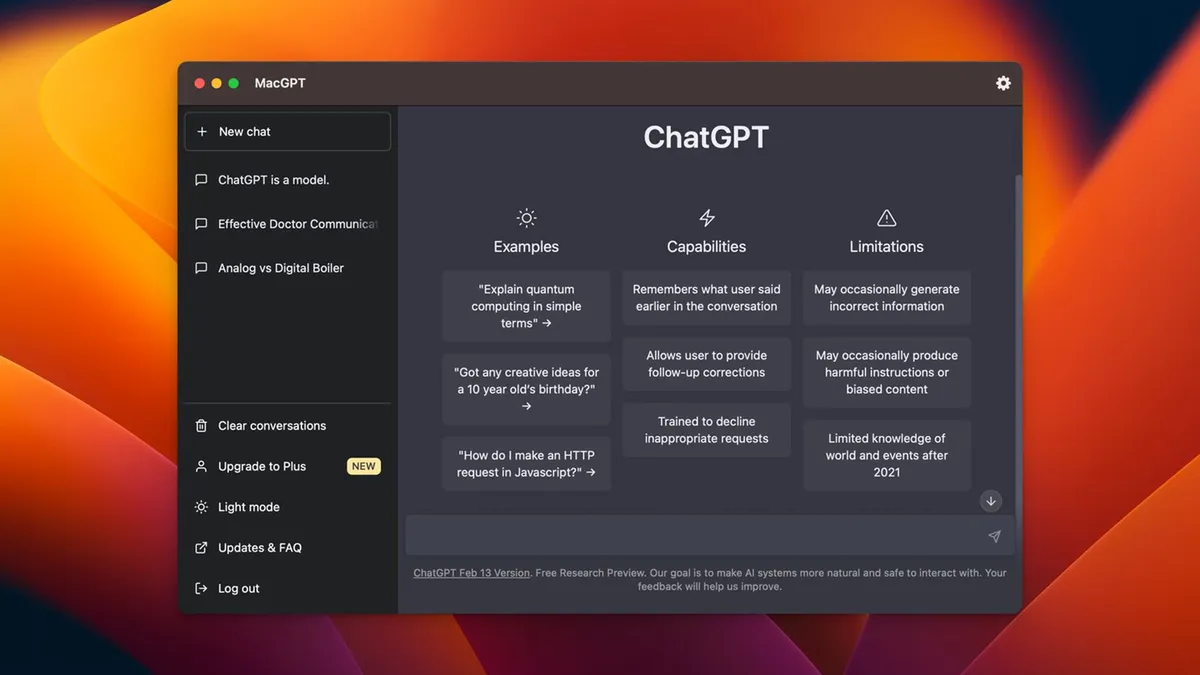Image resolution: width=1200 pixels, height=675 pixels.
Task: Open the Effective Doctor Communication conversation
Action: [288, 224]
